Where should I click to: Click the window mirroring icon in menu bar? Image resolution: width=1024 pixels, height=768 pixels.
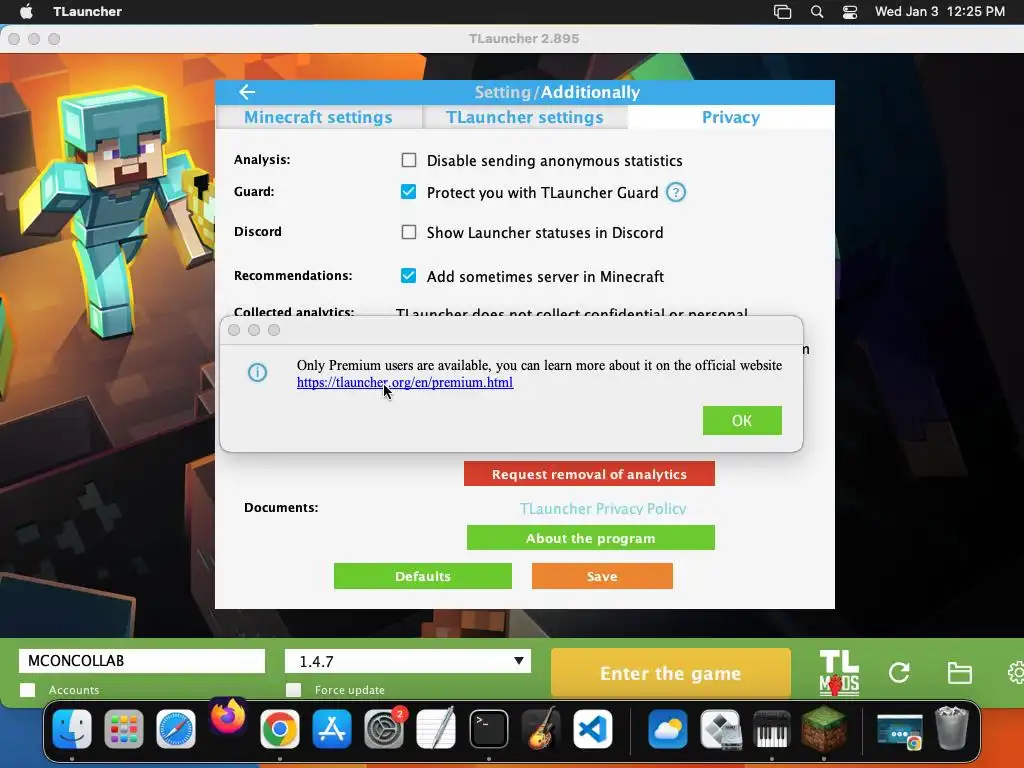pos(782,12)
